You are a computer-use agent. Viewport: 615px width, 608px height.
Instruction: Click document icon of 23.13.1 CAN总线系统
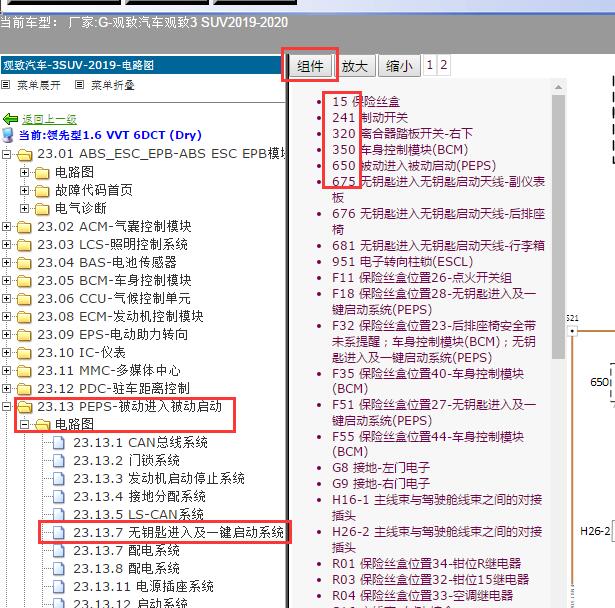(x=58, y=442)
